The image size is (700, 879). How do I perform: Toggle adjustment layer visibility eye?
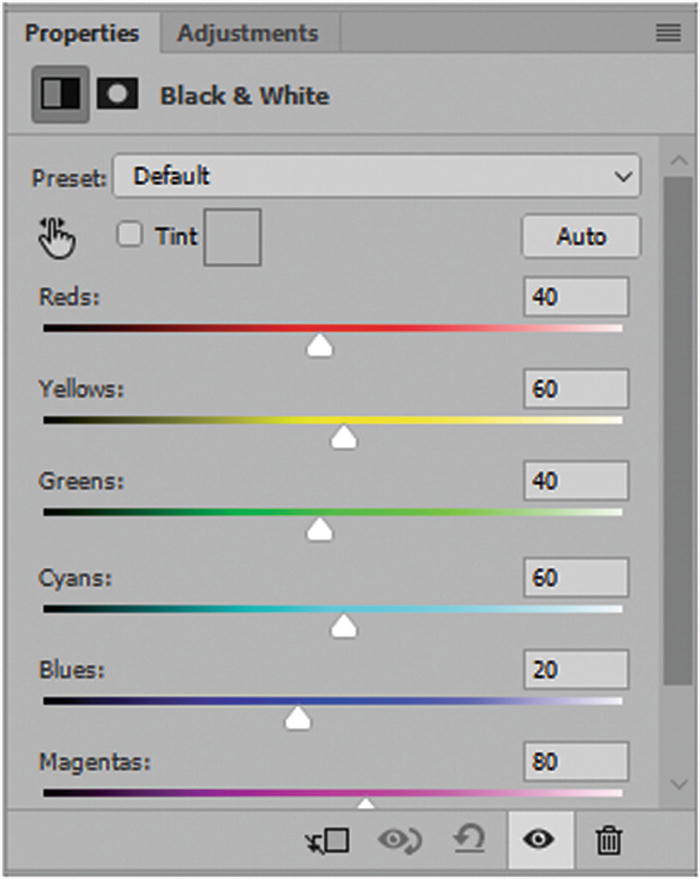click(x=540, y=841)
